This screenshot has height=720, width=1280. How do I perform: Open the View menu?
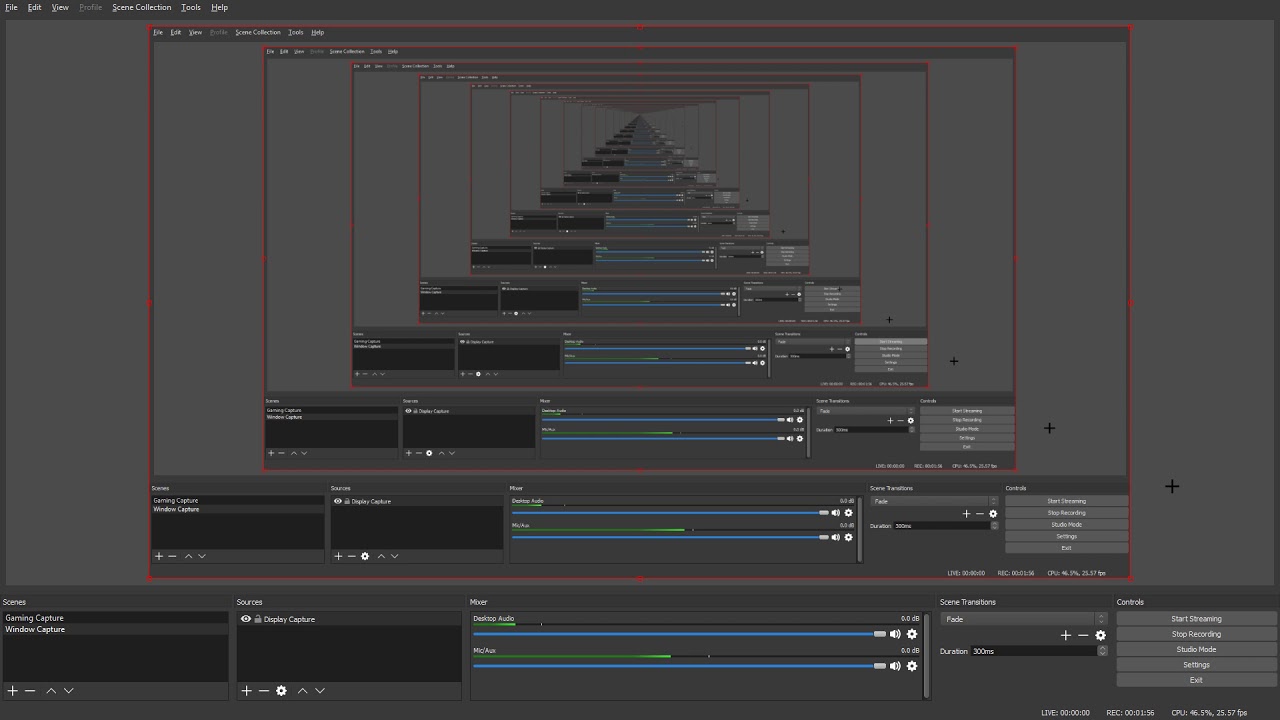60,7
